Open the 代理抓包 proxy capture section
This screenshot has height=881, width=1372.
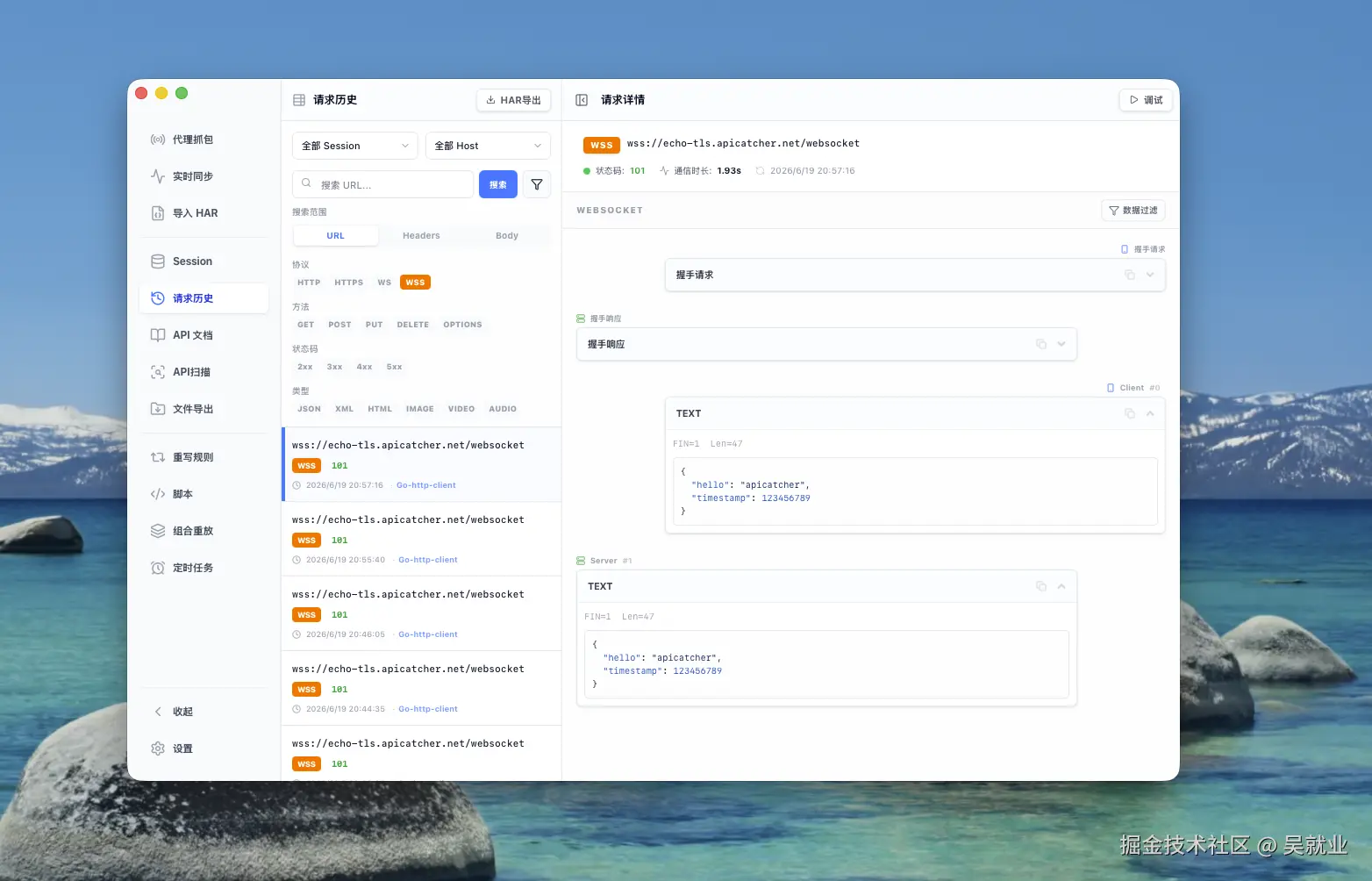click(204, 140)
